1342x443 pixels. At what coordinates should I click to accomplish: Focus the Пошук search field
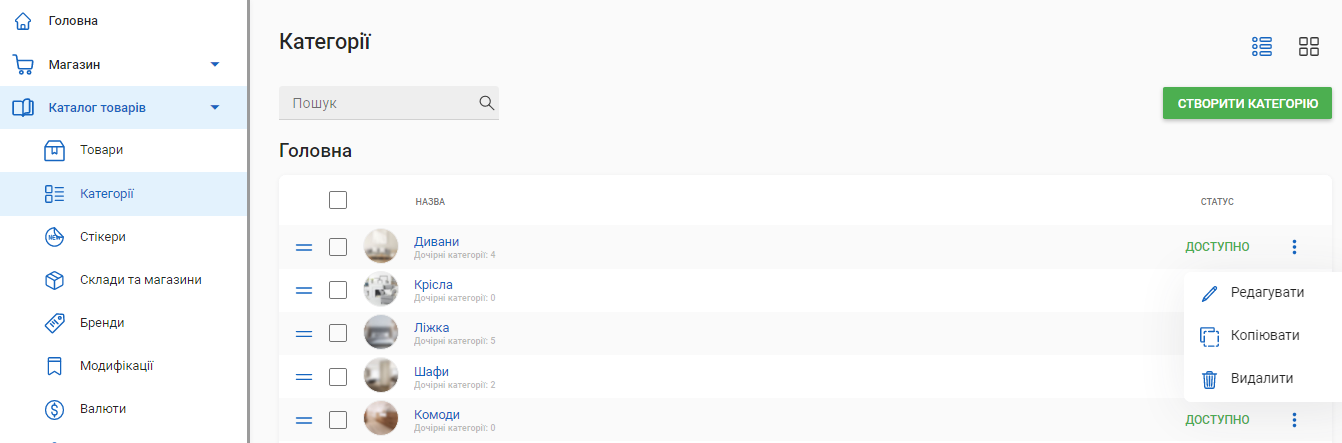pyautogui.click(x=380, y=103)
